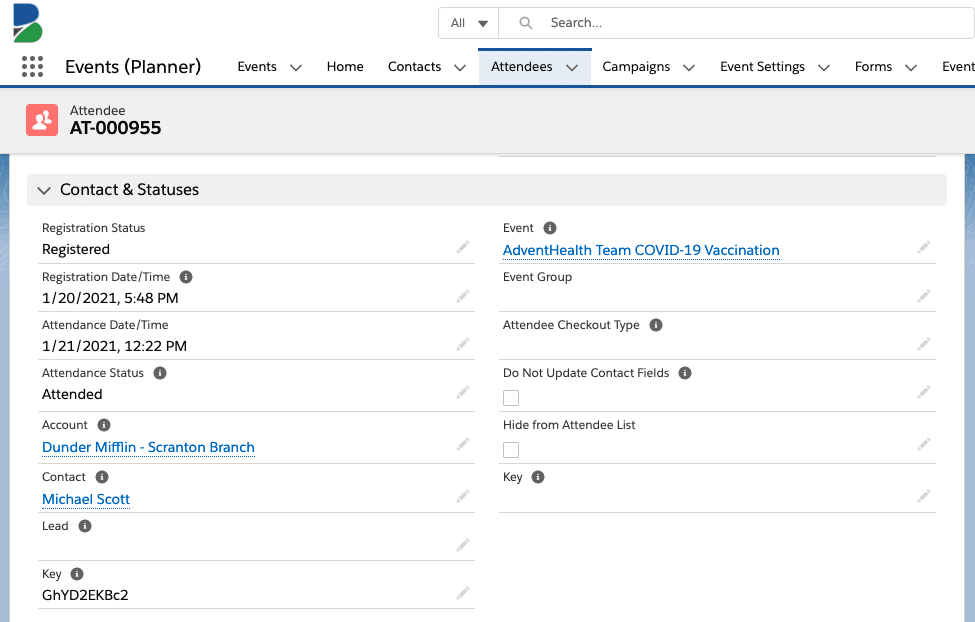975x622 pixels.
Task: Expand the Forms tab dropdown arrow
Action: pos(911,67)
